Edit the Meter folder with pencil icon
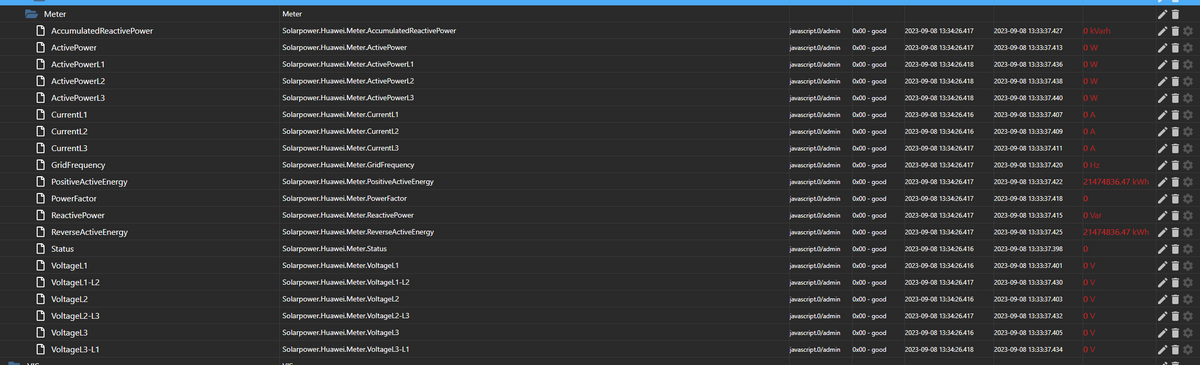Viewport: 1200px width, 365px height. click(x=1162, y=15)
